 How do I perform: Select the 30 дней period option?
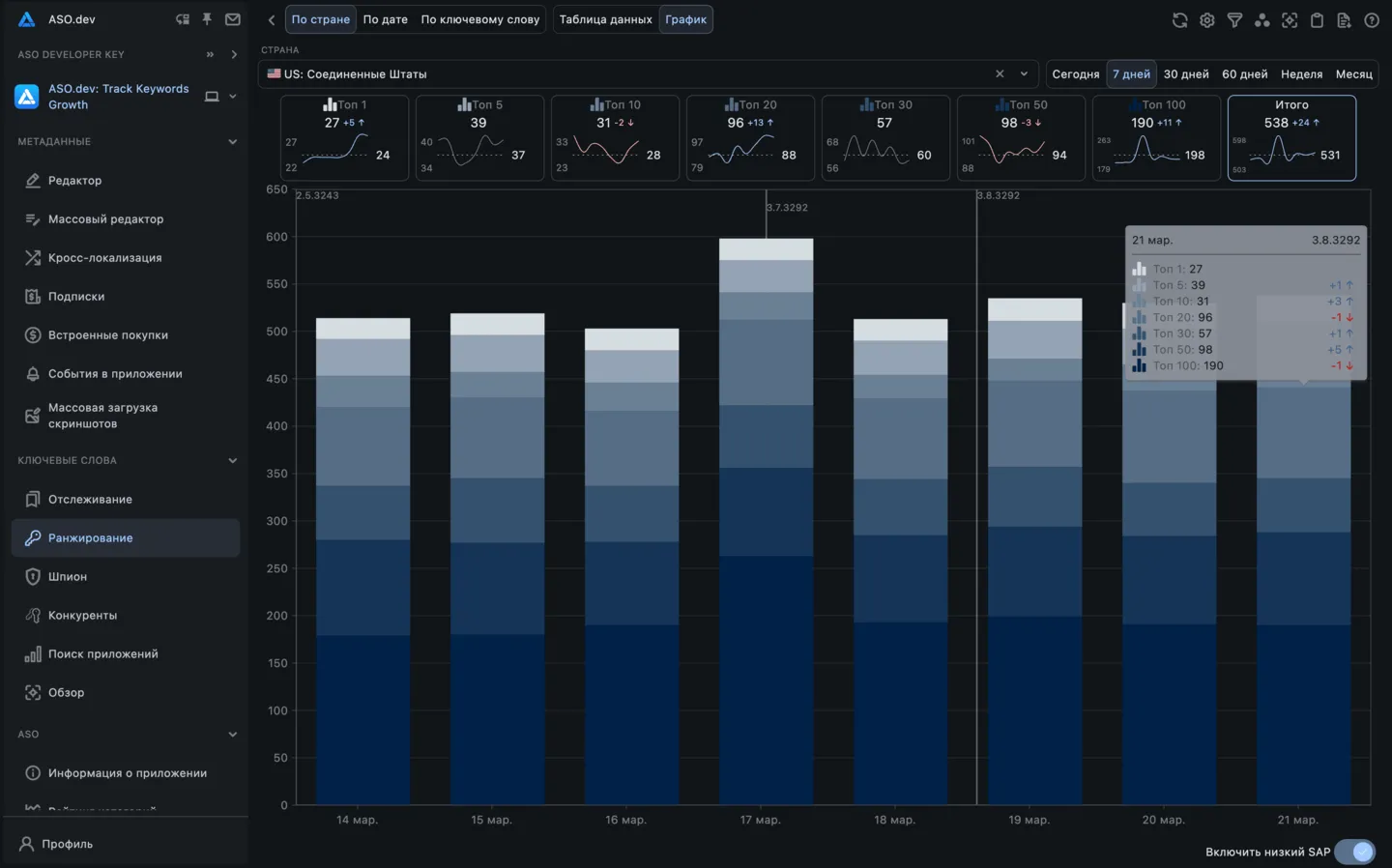point(1186,74)
